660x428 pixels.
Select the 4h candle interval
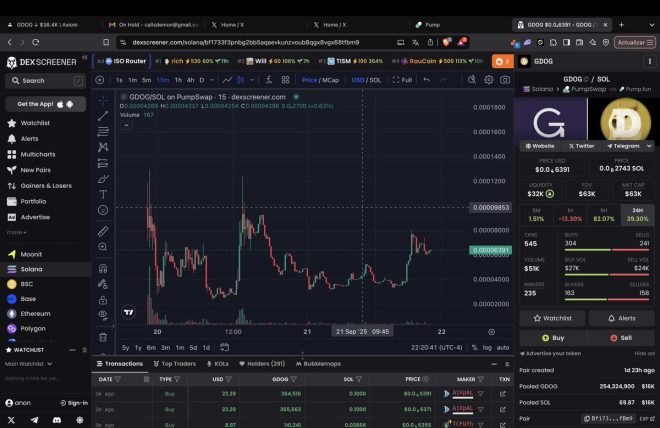coord(190,80)
